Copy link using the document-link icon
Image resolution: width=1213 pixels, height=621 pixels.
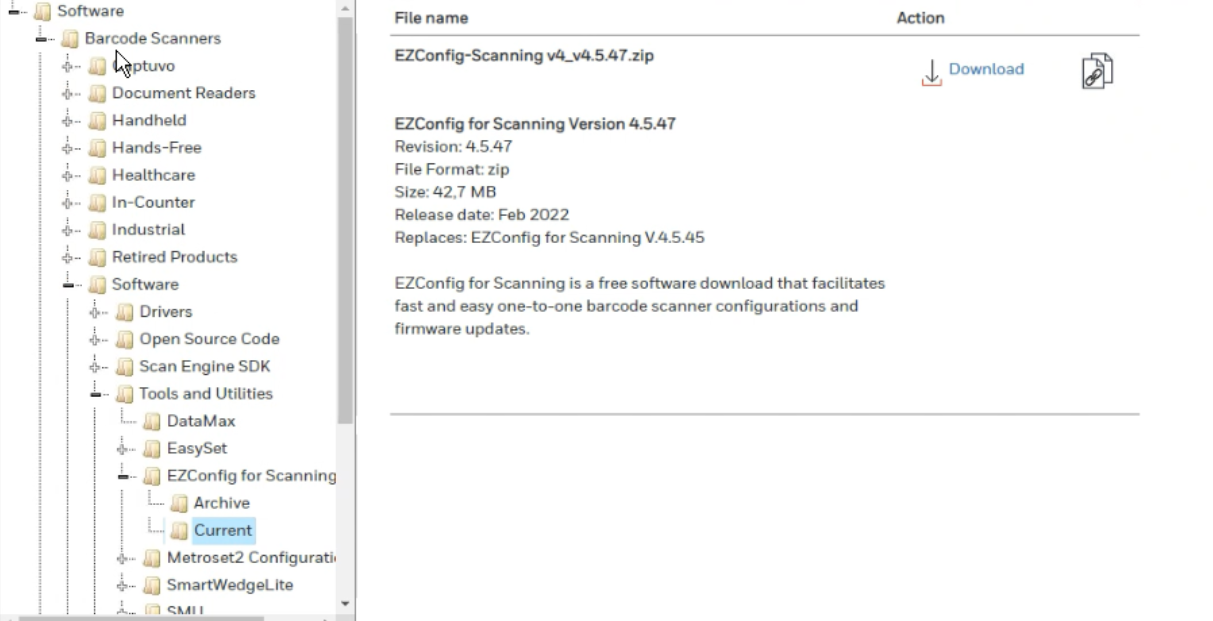[x=1097, y=72]
